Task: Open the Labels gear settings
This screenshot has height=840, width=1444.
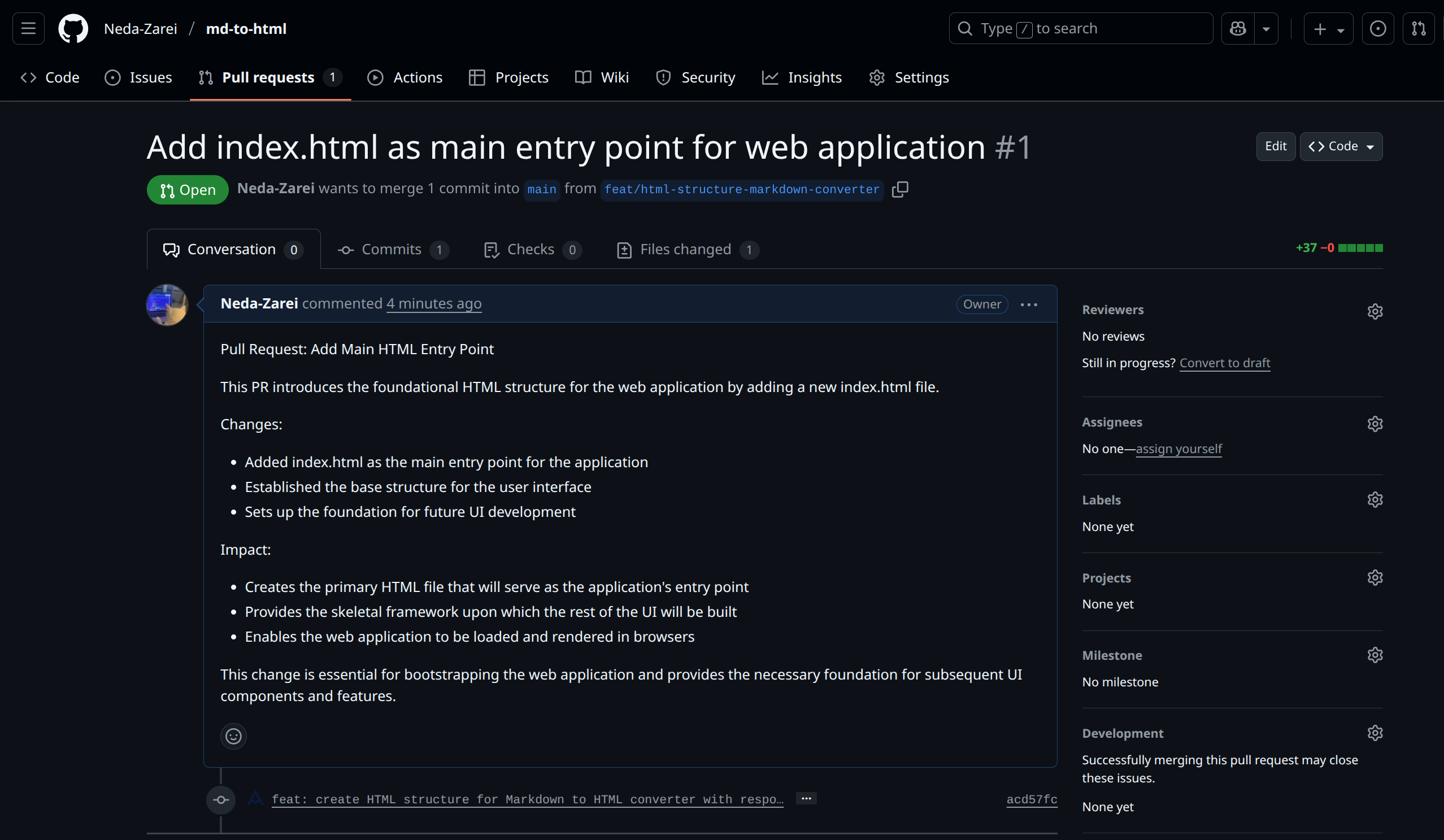Action: [x=1375, y=499]
